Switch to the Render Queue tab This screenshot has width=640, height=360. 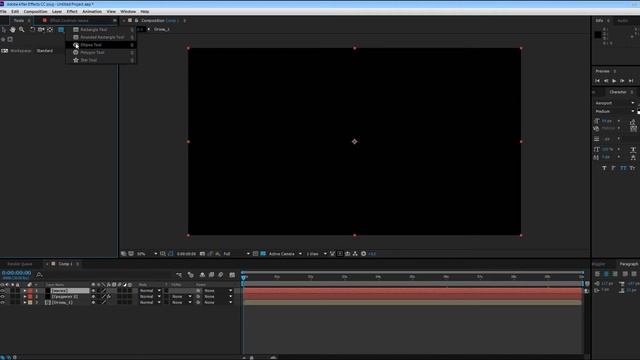[x=20, y=264]
